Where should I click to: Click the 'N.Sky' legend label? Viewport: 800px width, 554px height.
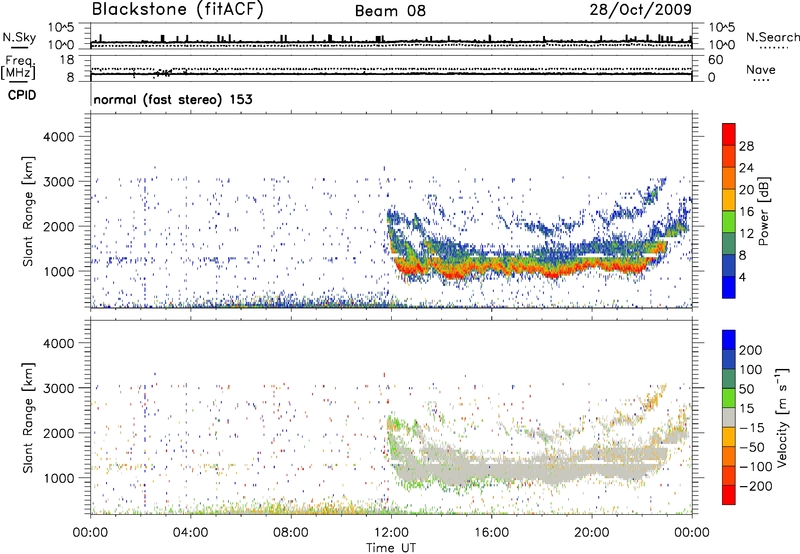point(19,37)
